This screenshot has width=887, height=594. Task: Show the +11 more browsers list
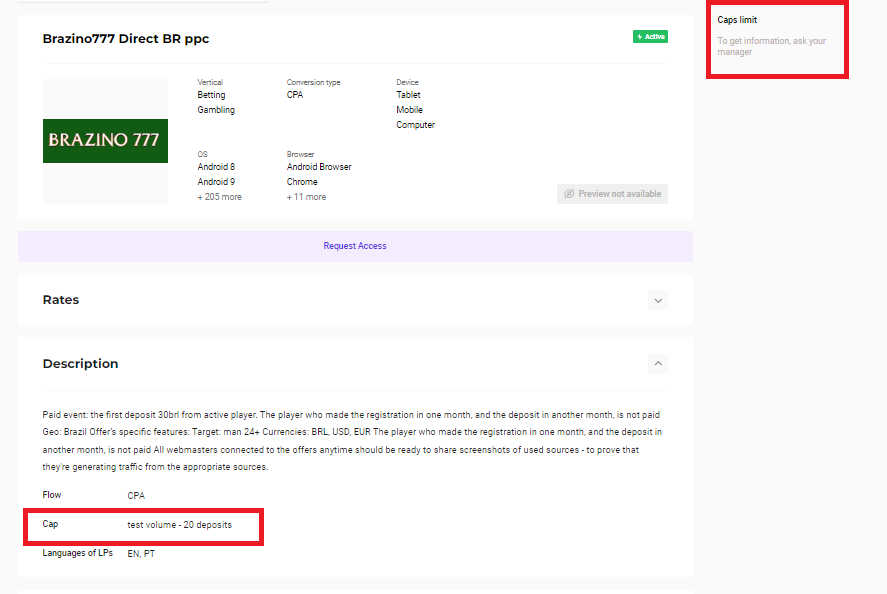point(306,197)
